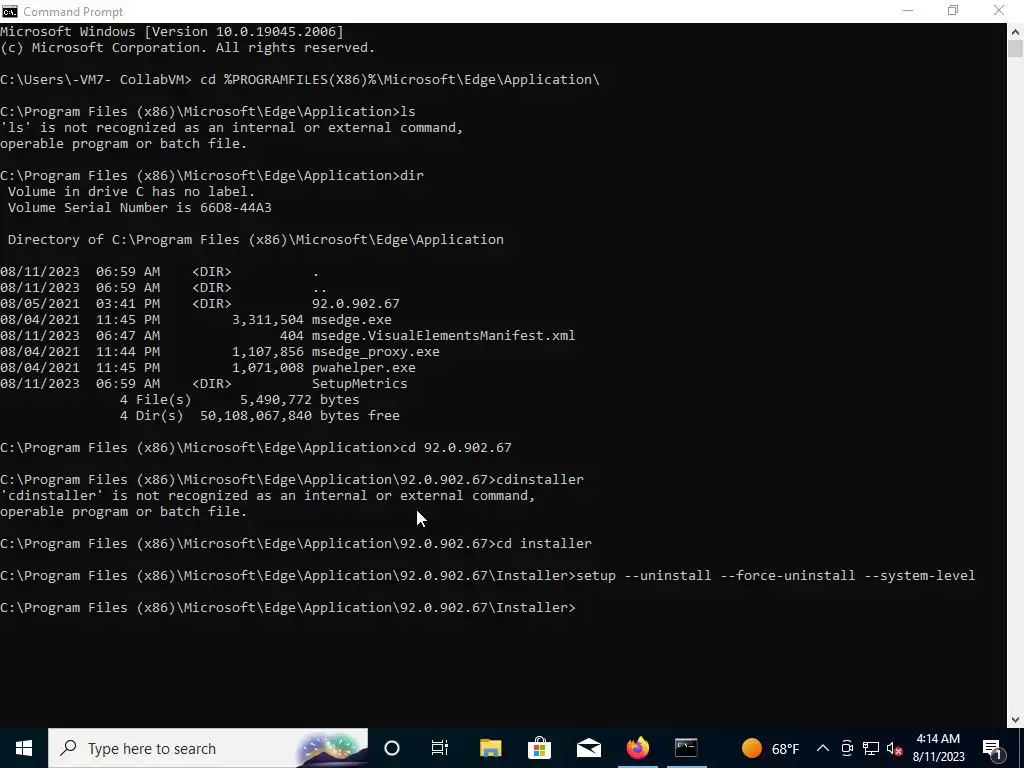Image resolution: width=1024 pixels, height=768 pixels.
Task: Click the 'pwahelper.exe' entry
Action: click(364, 367)
